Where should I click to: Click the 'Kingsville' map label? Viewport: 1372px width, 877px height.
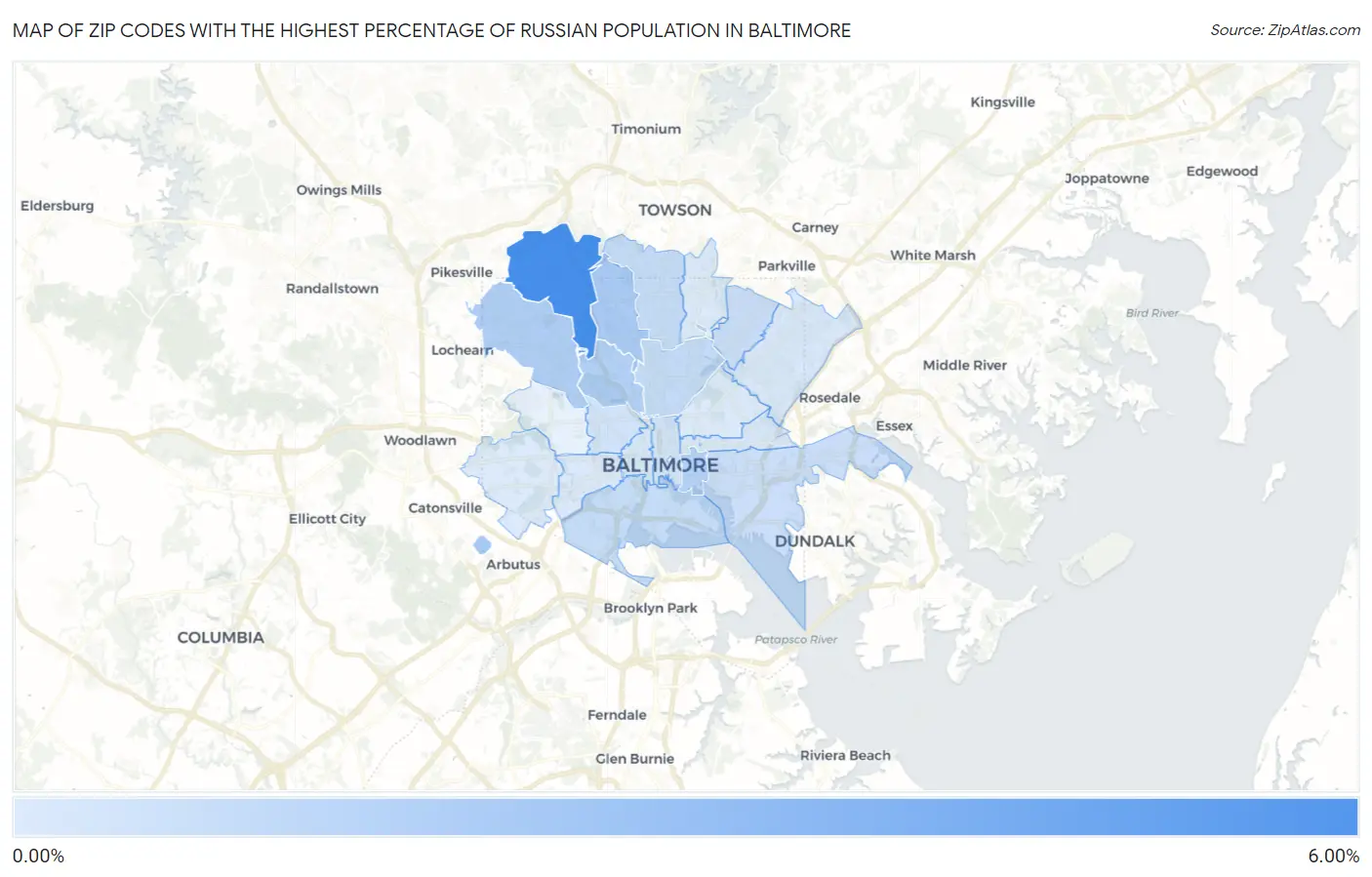point(1002,102)
